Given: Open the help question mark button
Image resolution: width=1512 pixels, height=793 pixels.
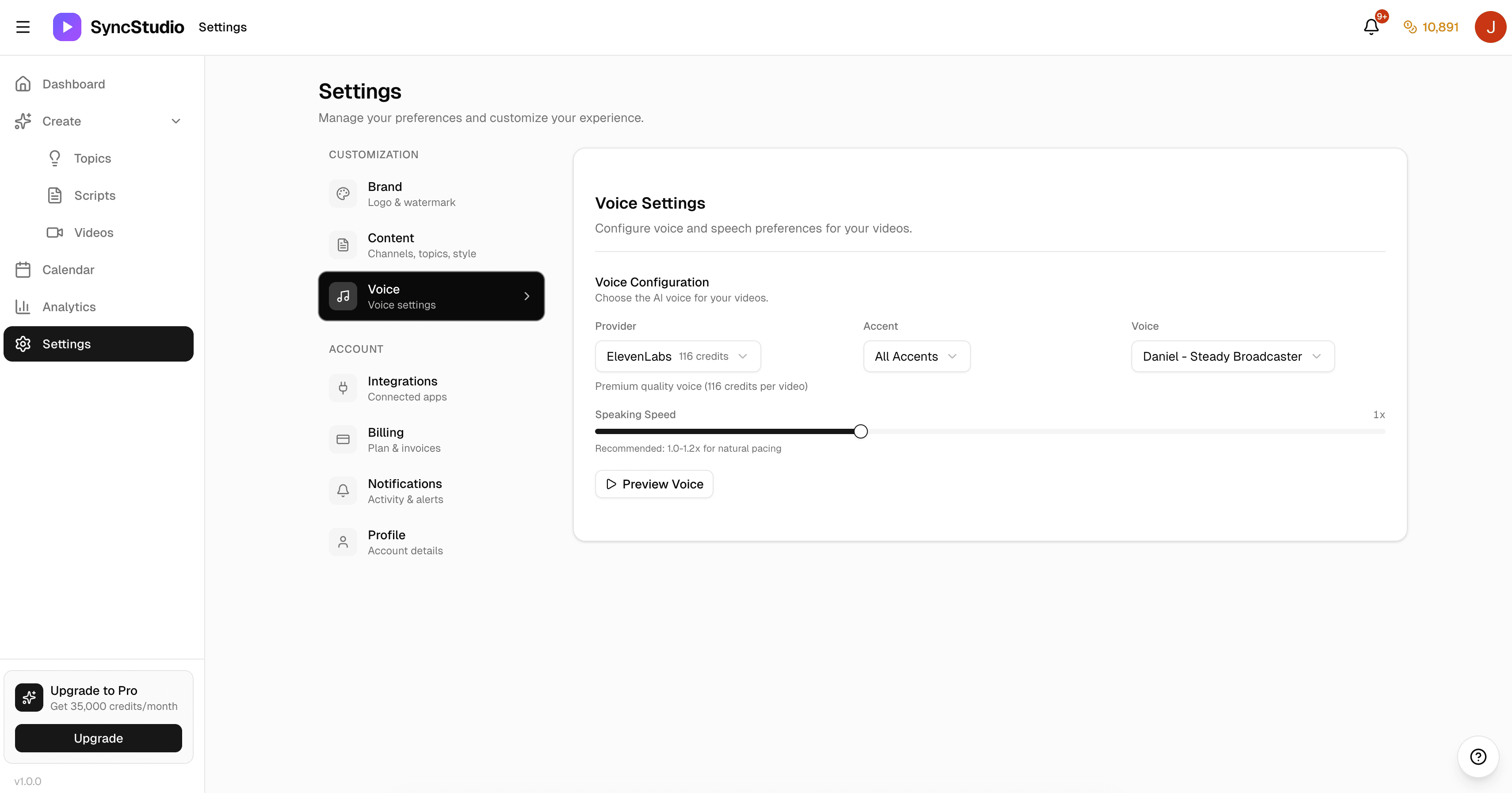Looking at the screenshot, I should [1478, 757].
